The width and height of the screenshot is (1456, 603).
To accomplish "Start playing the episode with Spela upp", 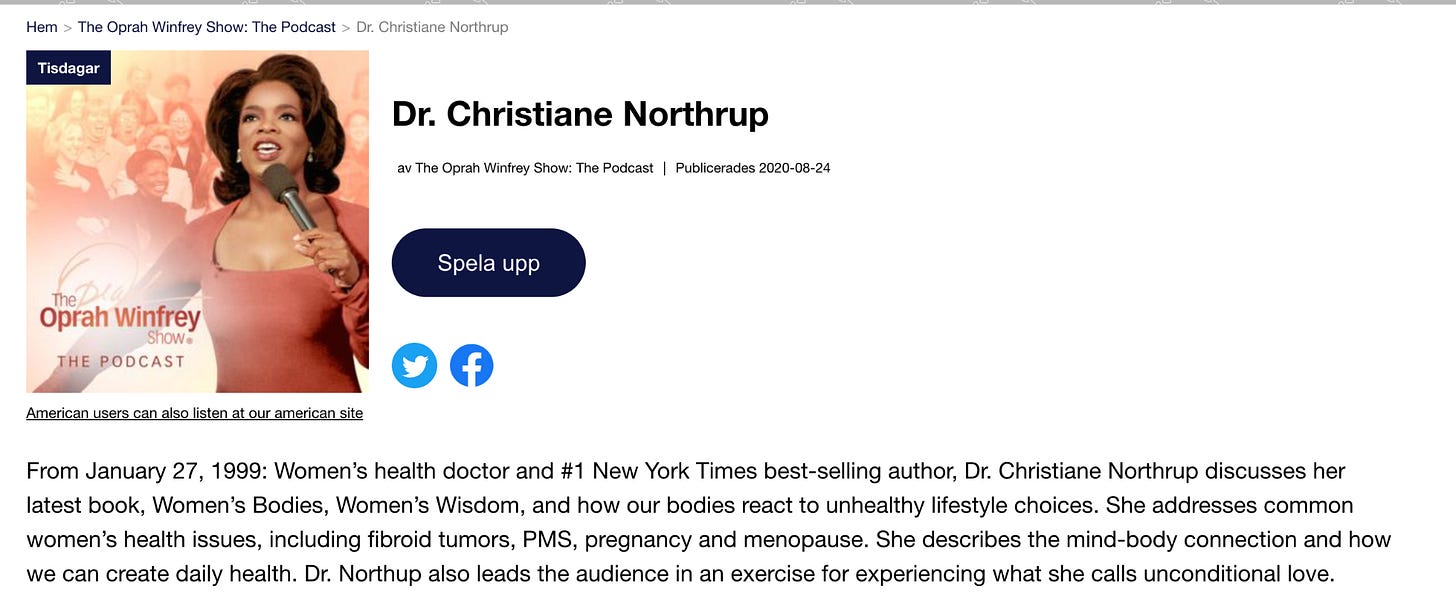I will click(x=488, y=262).
